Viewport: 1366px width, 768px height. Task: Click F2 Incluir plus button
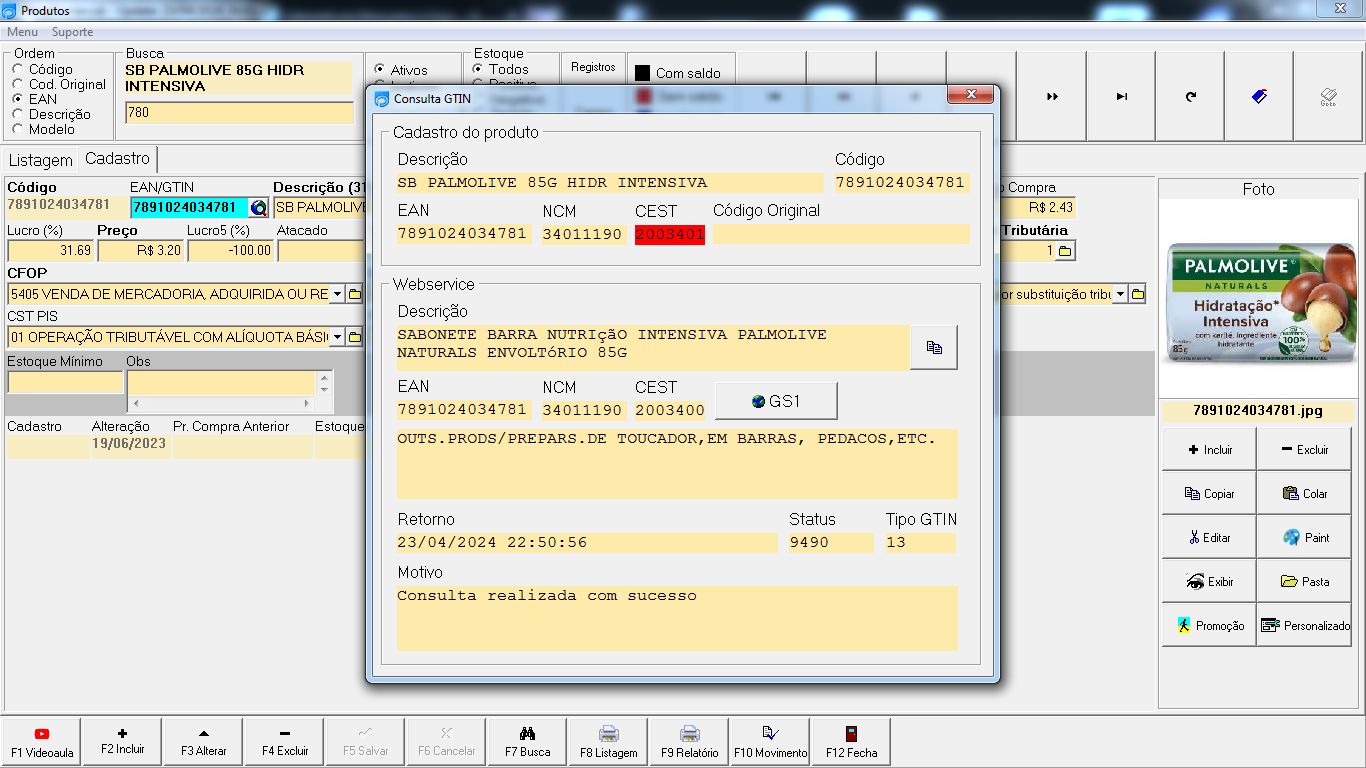[123, 742]
